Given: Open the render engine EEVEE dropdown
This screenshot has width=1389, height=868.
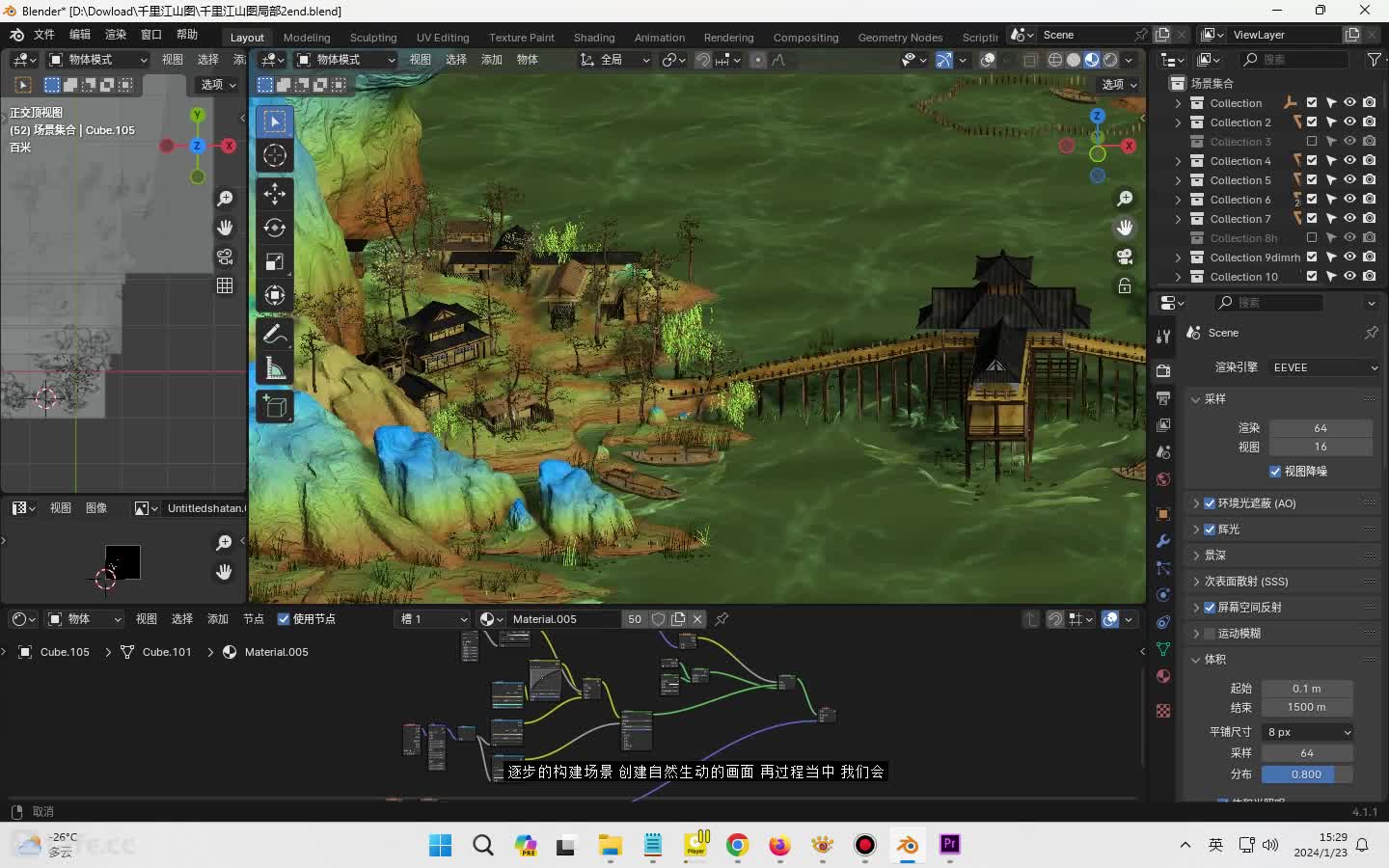Looking at the screenshot, I should coord(1324,367).
